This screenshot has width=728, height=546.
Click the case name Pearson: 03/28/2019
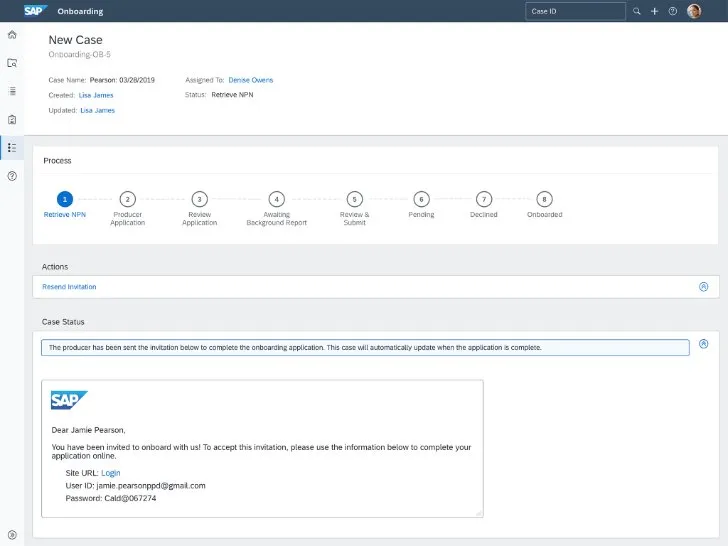(122, 80)
